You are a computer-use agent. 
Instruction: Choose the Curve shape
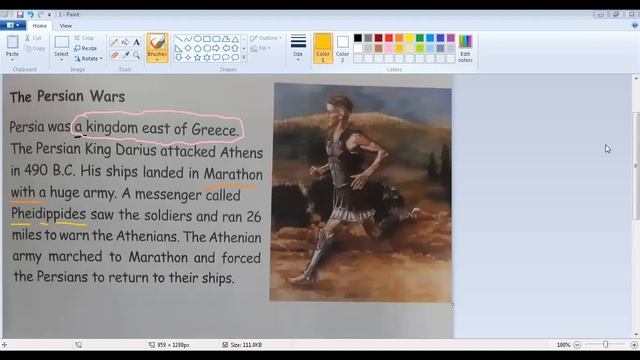pyautogui.click(x=188, y=39)
